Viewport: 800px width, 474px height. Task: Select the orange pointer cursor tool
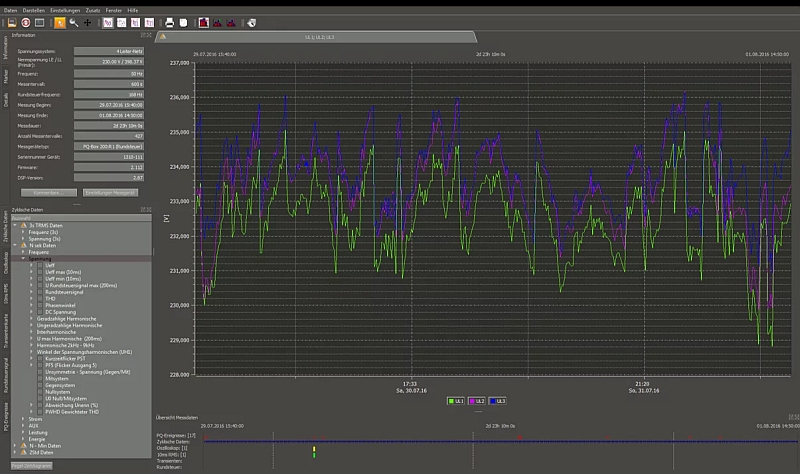pos(60,23)
